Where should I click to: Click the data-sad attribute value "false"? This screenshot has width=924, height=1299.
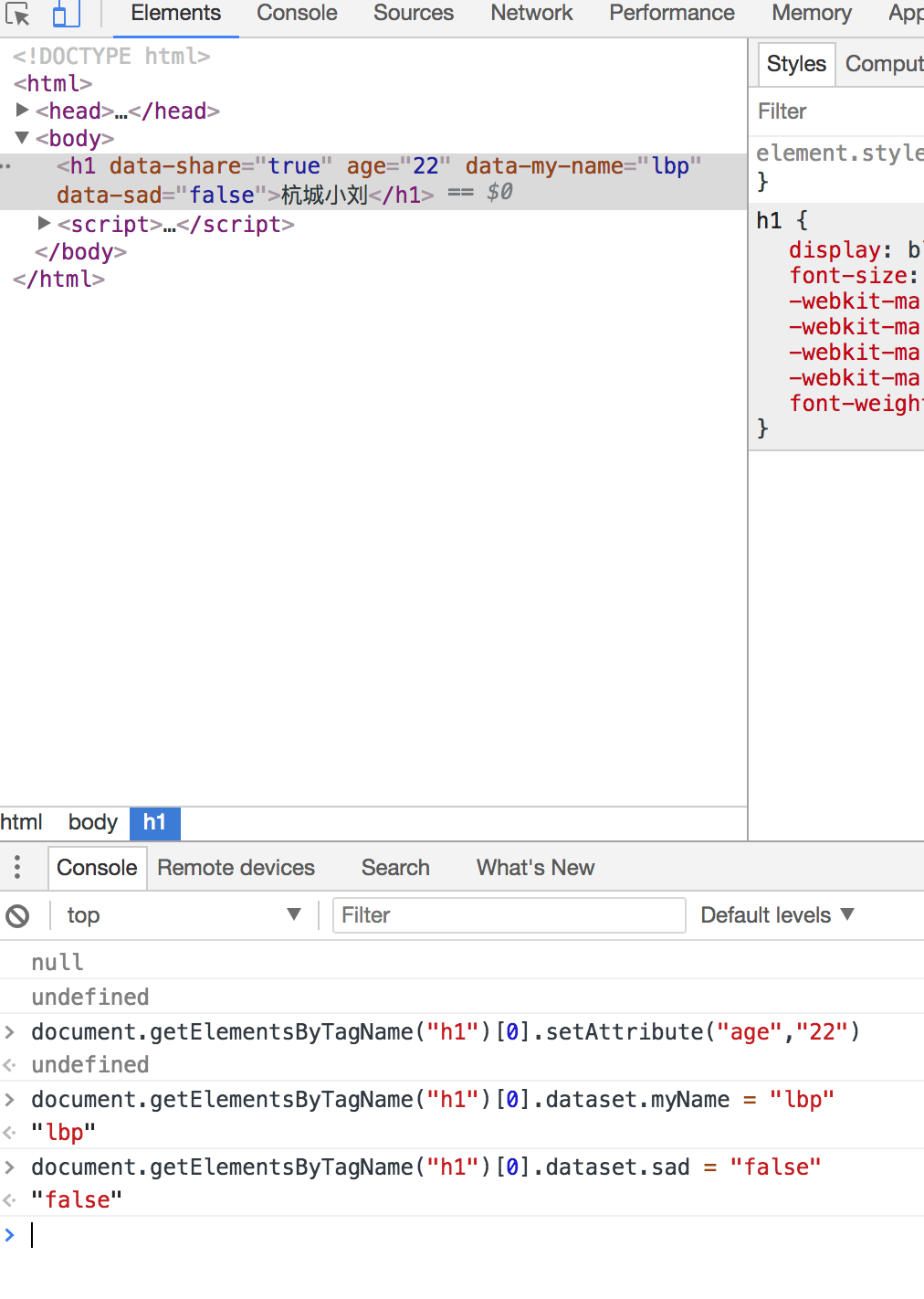pyautogui.click(x=222, y=195)
